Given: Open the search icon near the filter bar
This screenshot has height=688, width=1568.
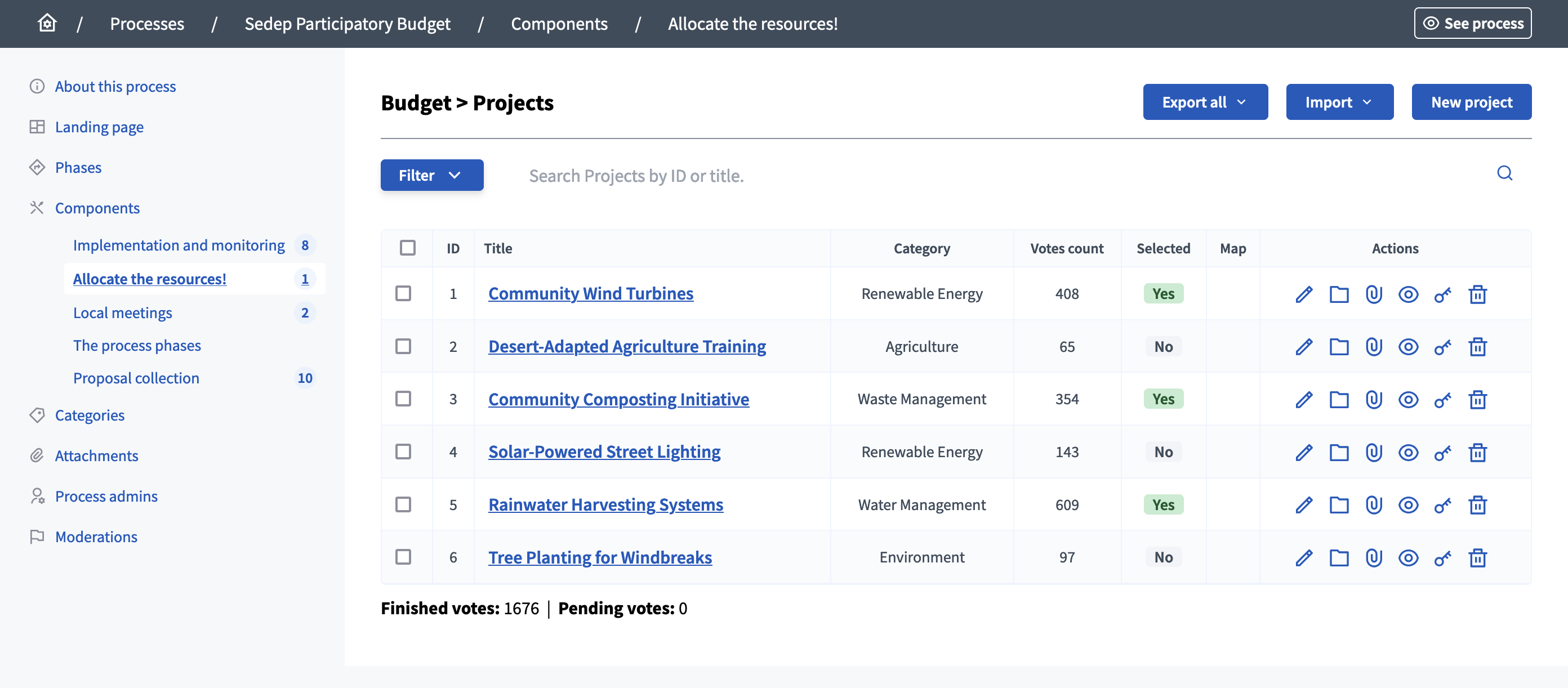Looking at the screenshot, I should 1505,174.
